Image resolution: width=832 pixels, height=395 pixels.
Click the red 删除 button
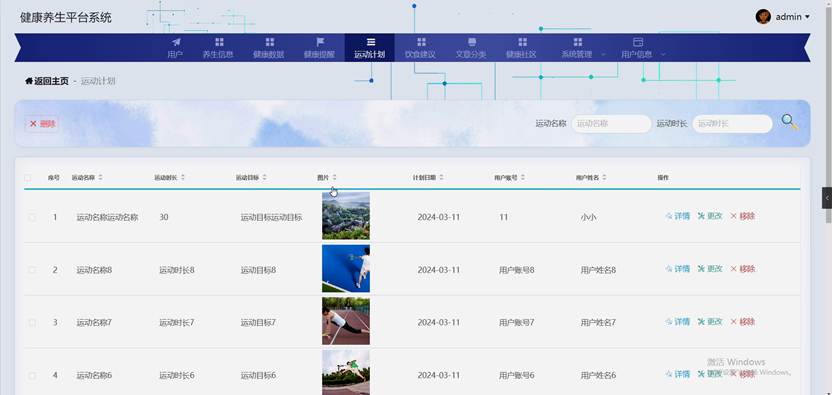pyautogui.click(x=41, y=124)
